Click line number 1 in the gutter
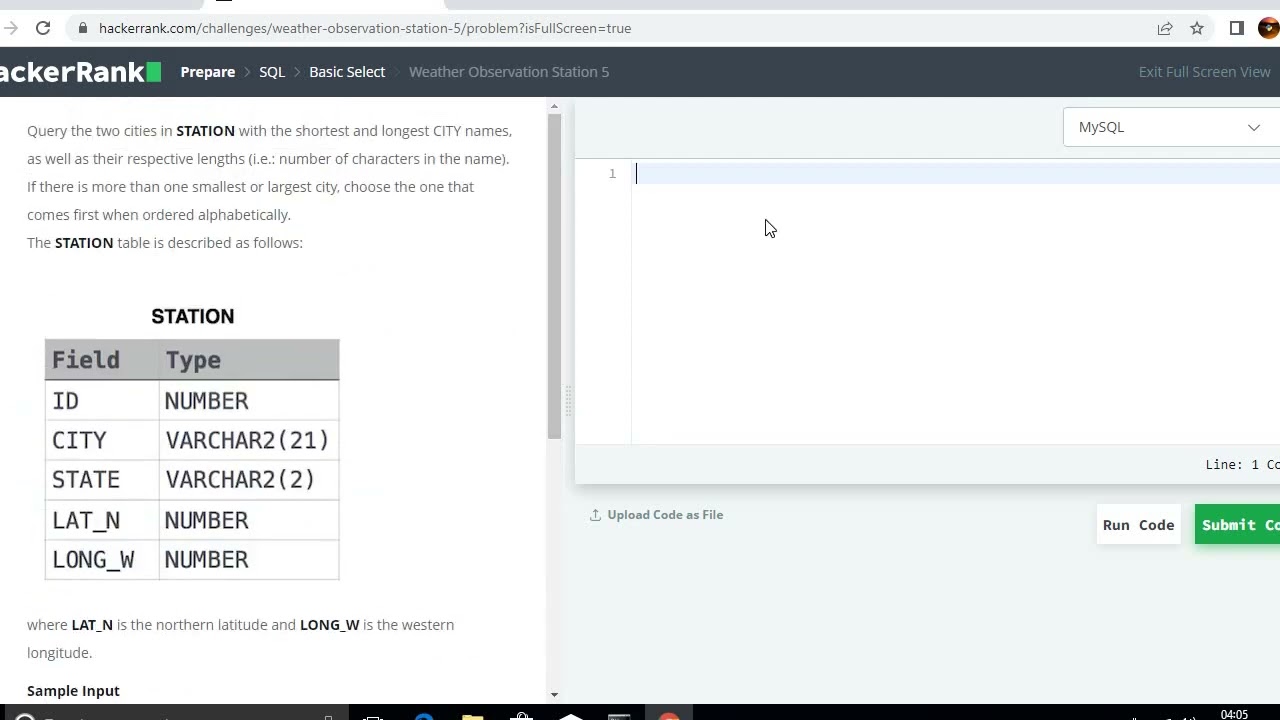The height and width of the screenshot is (720, 1280). (612, 174)
